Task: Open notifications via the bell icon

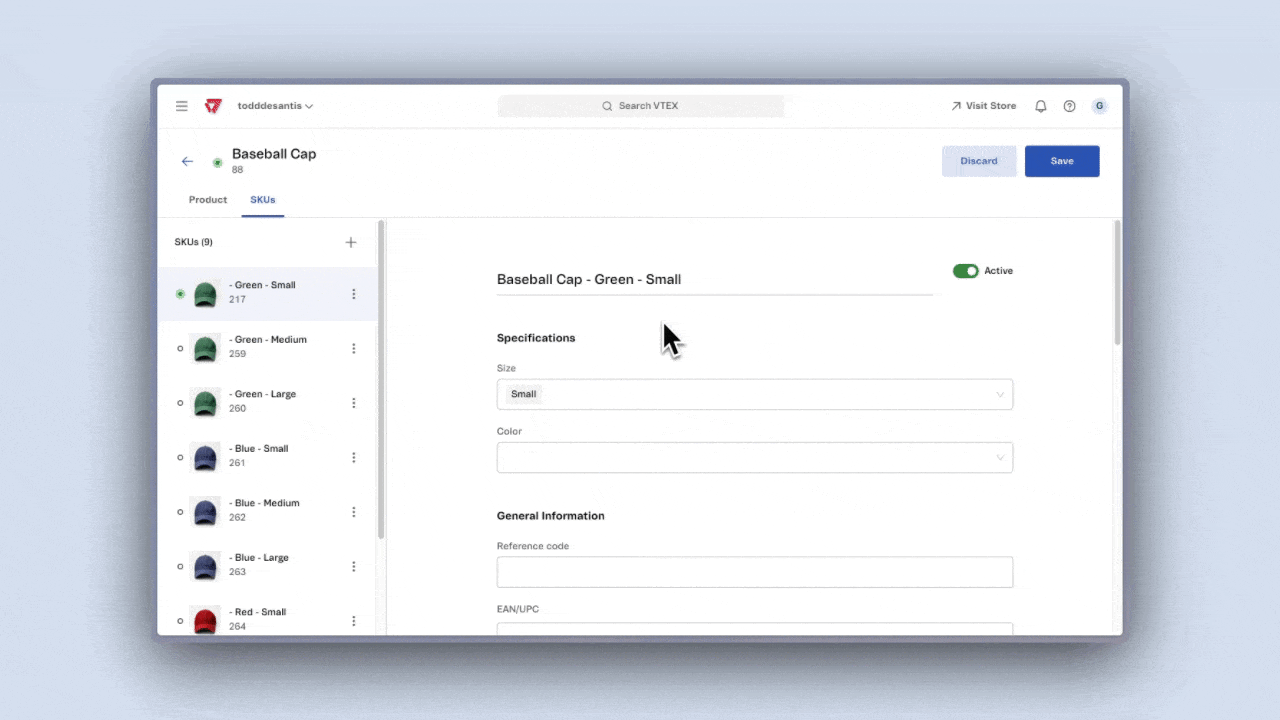Action: pyautogui.click(x=1040, y=106)
